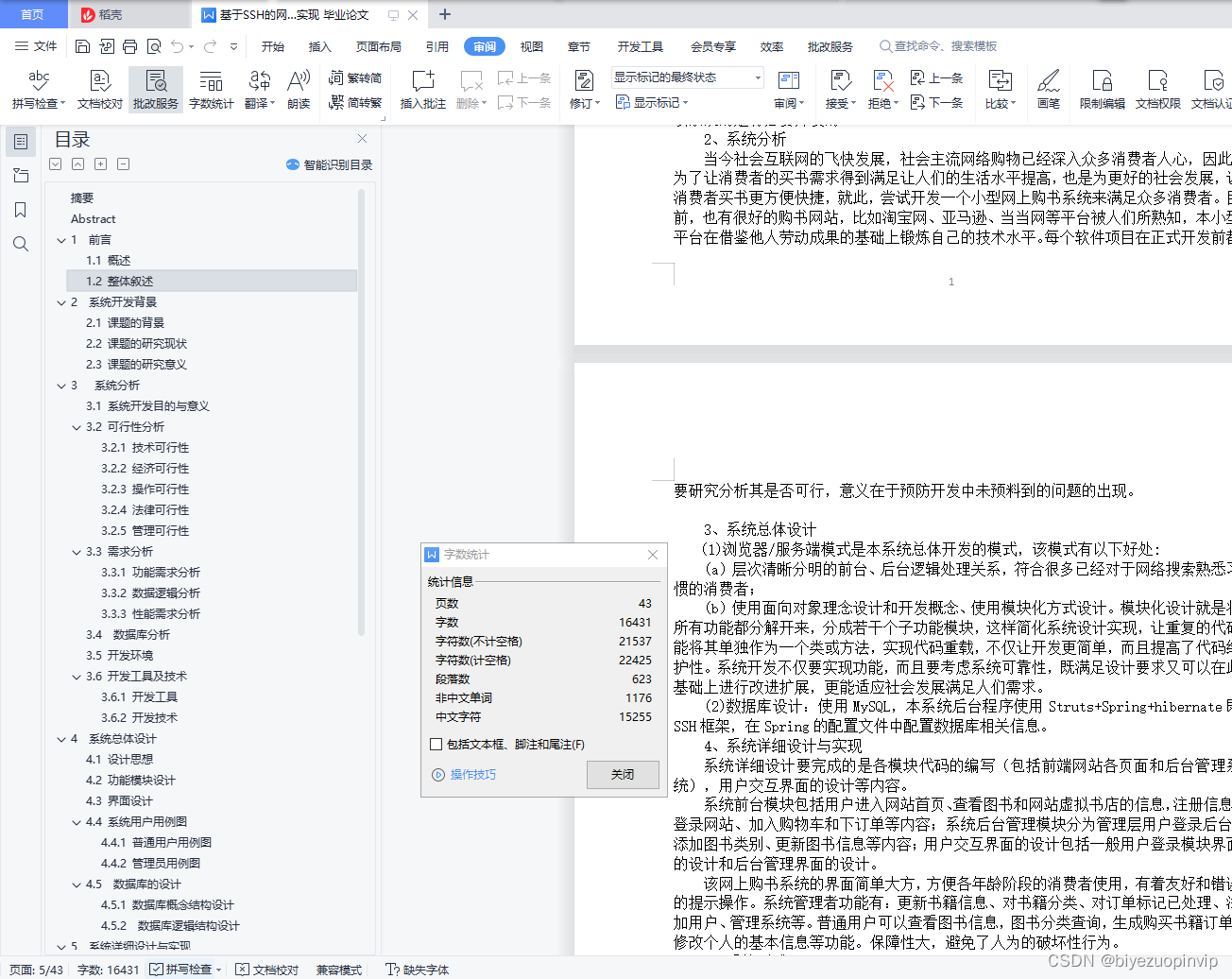The height and width of the screenshot is (979, 1232).
Task: Collapse the '3.3 需求分析' node
Action: coord(77,552)
